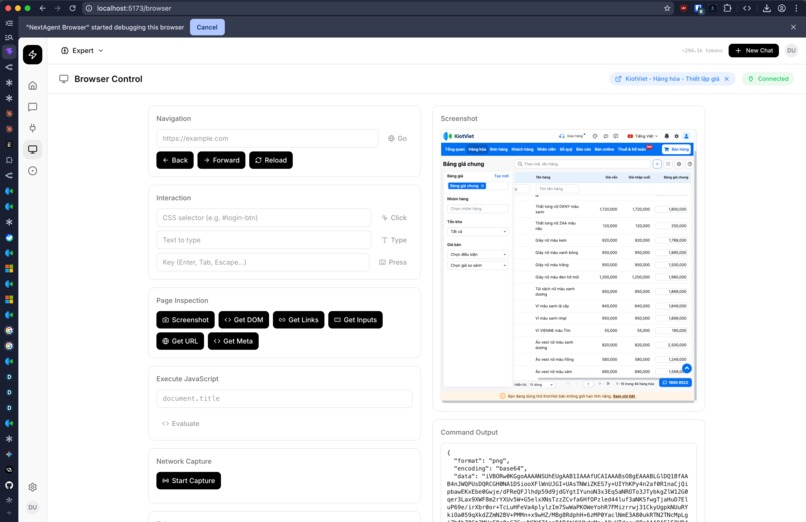Click the Click action button
This screenshot has height=522, width=806.
pos(394,218)
